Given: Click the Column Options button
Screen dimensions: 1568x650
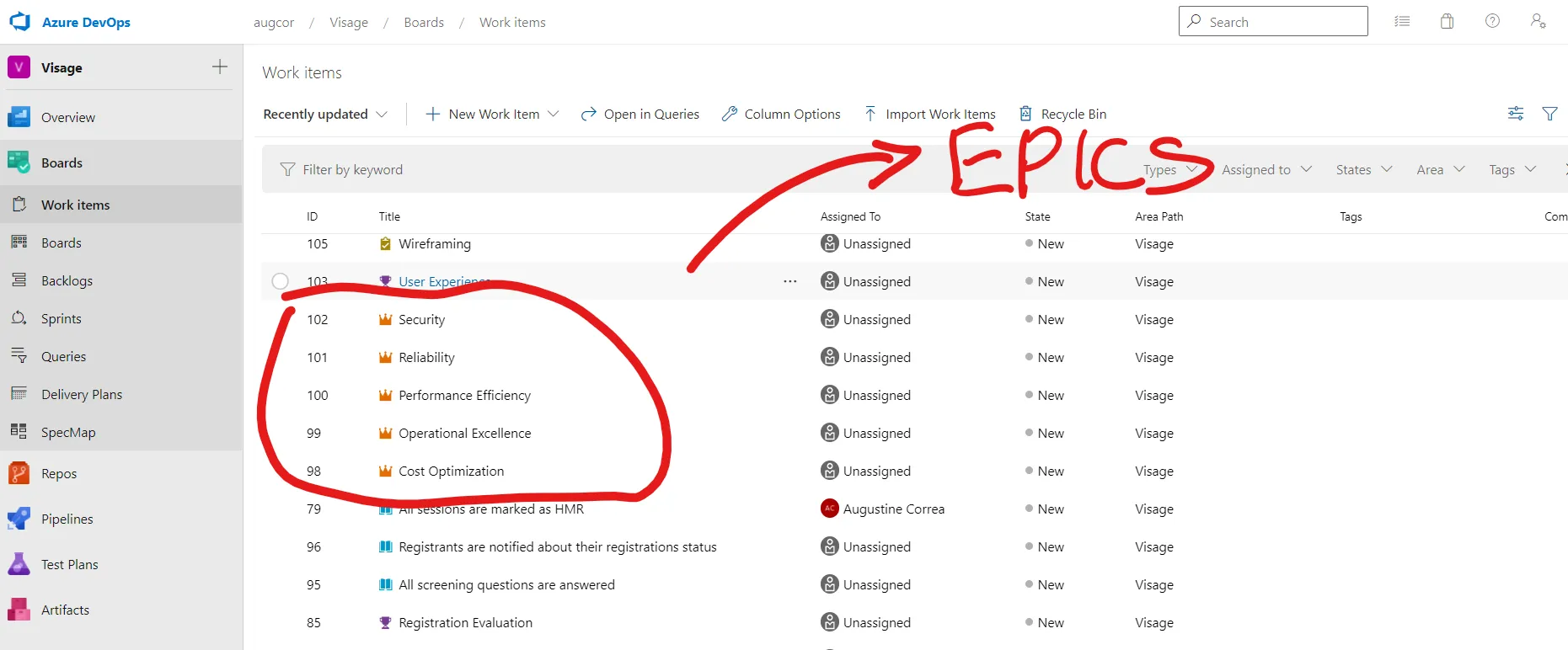Looking at the screenshot, I should tap(781, 114).
